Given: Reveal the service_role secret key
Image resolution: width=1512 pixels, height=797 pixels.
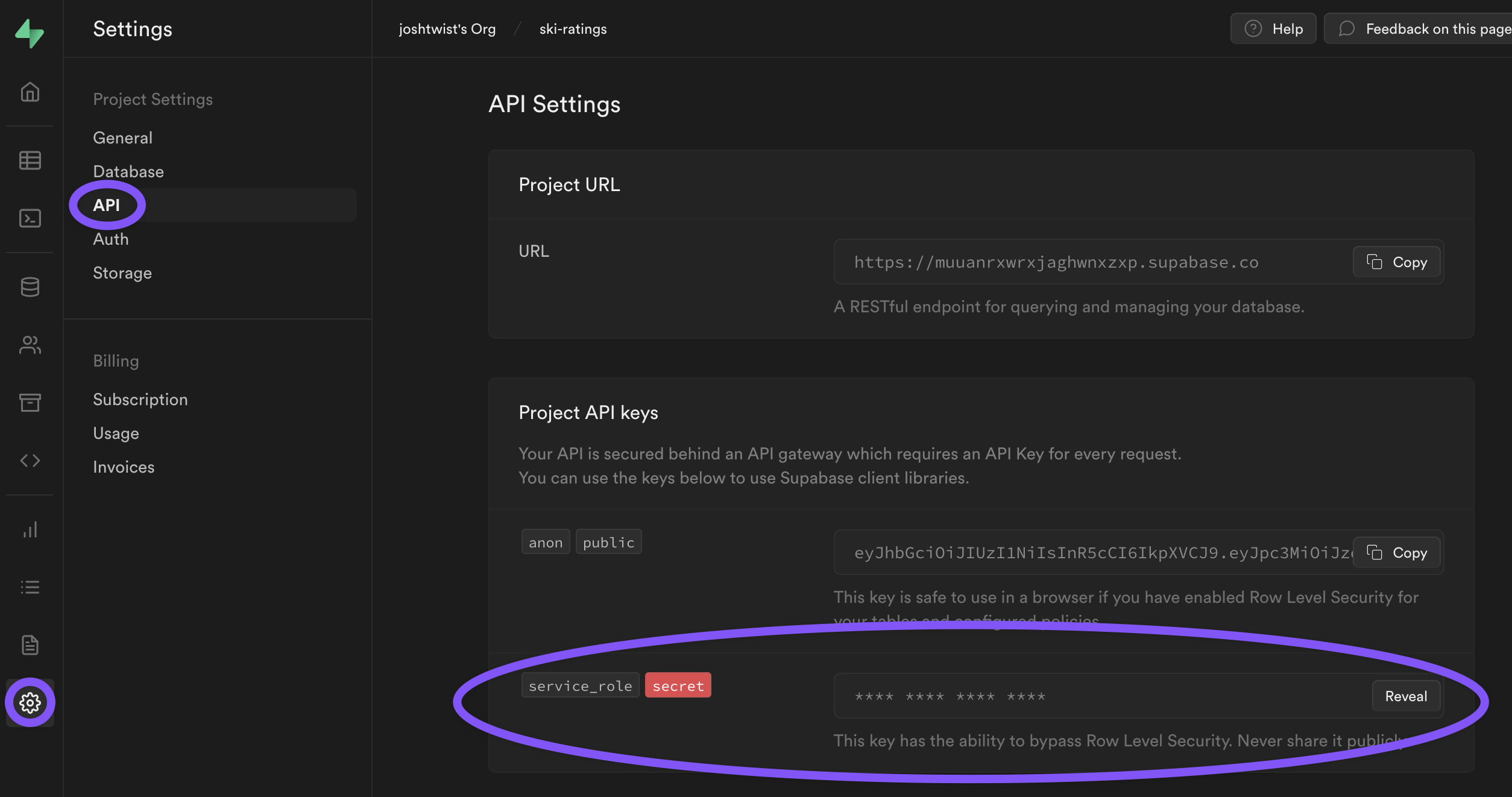Looking at the screenshot, I should pyautogui.click(x=1406, y=696).
